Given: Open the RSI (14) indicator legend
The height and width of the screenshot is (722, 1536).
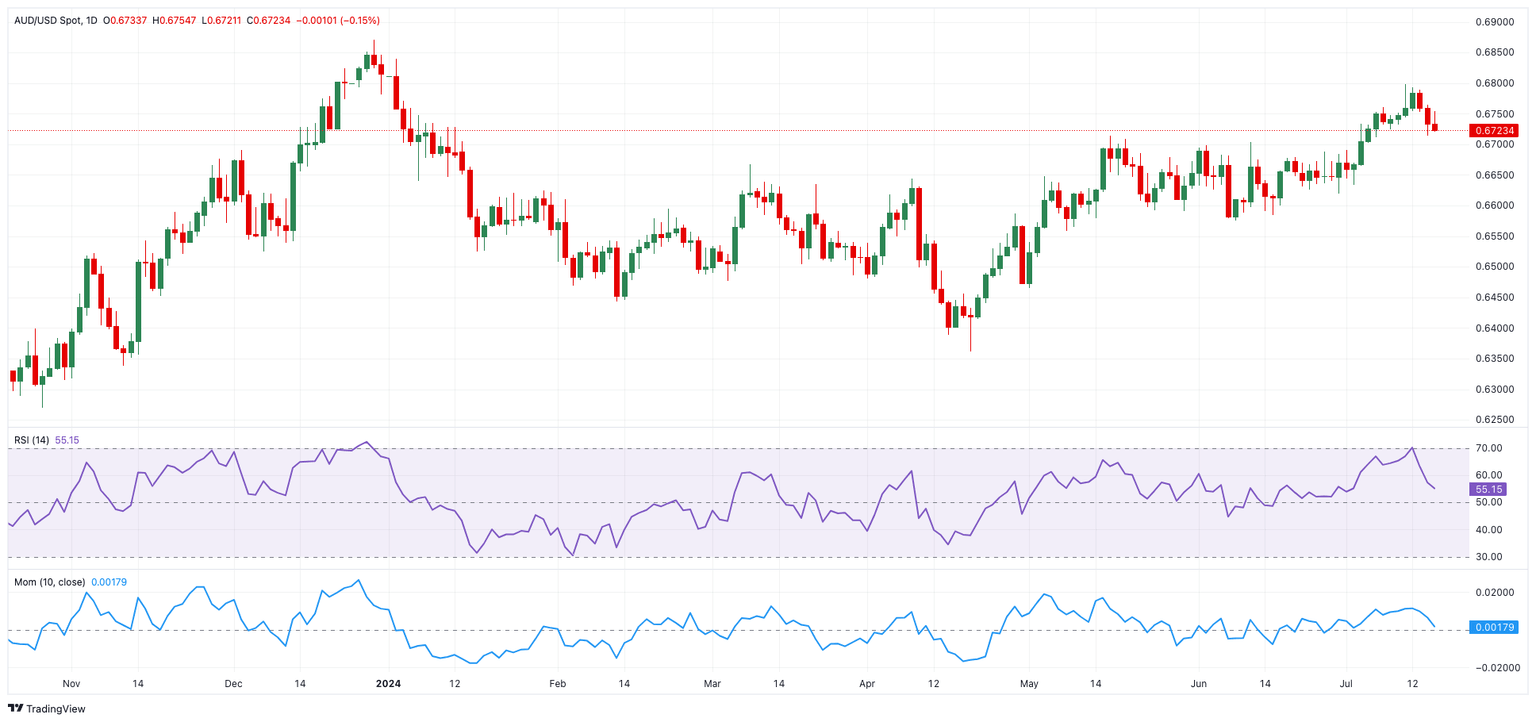Looking at the screenshot, I should pyautogui.click(x=32, y=438).
